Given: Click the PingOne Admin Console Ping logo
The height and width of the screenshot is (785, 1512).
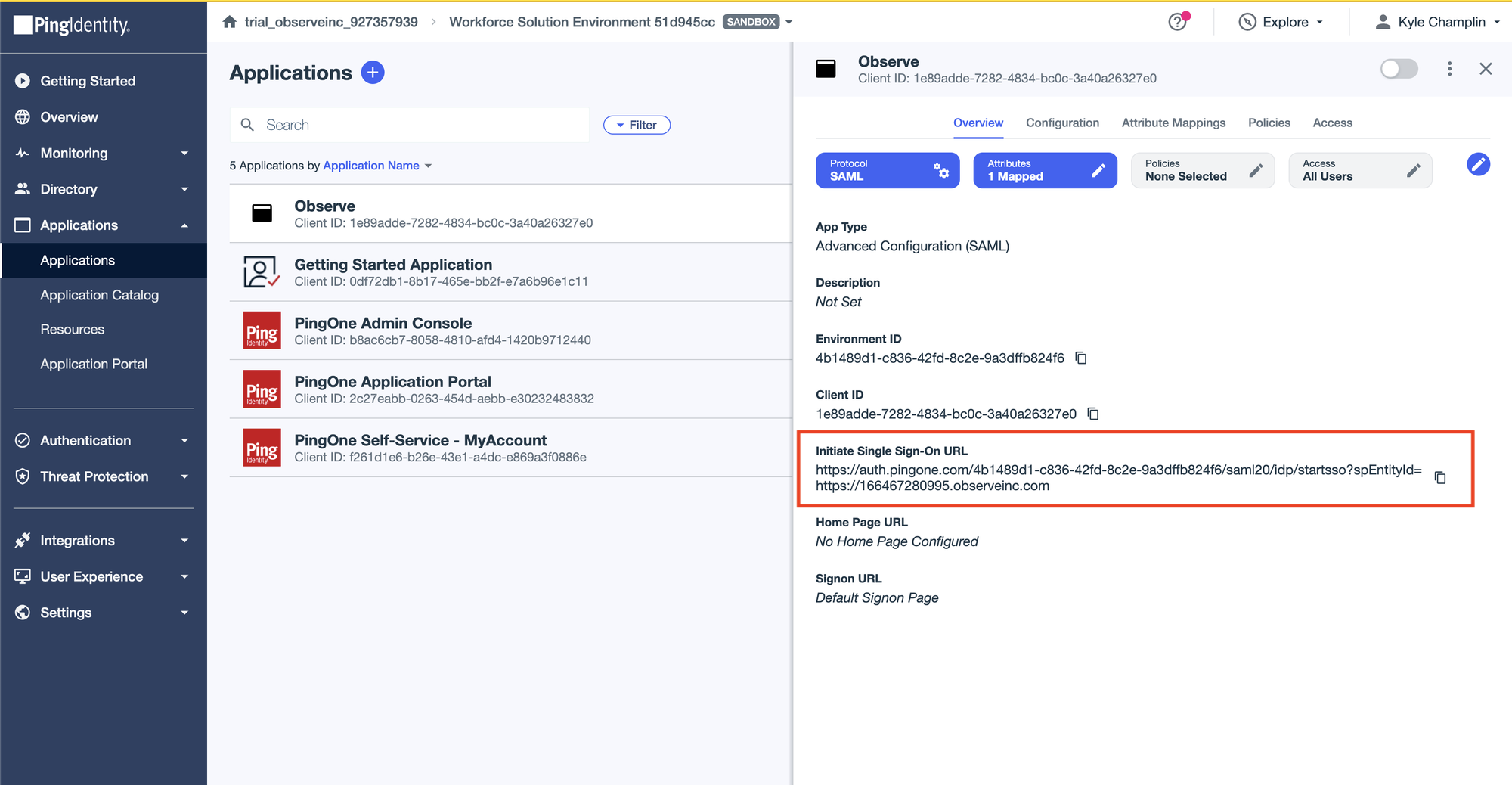Looking at the screenshot, I should point(262,330).
